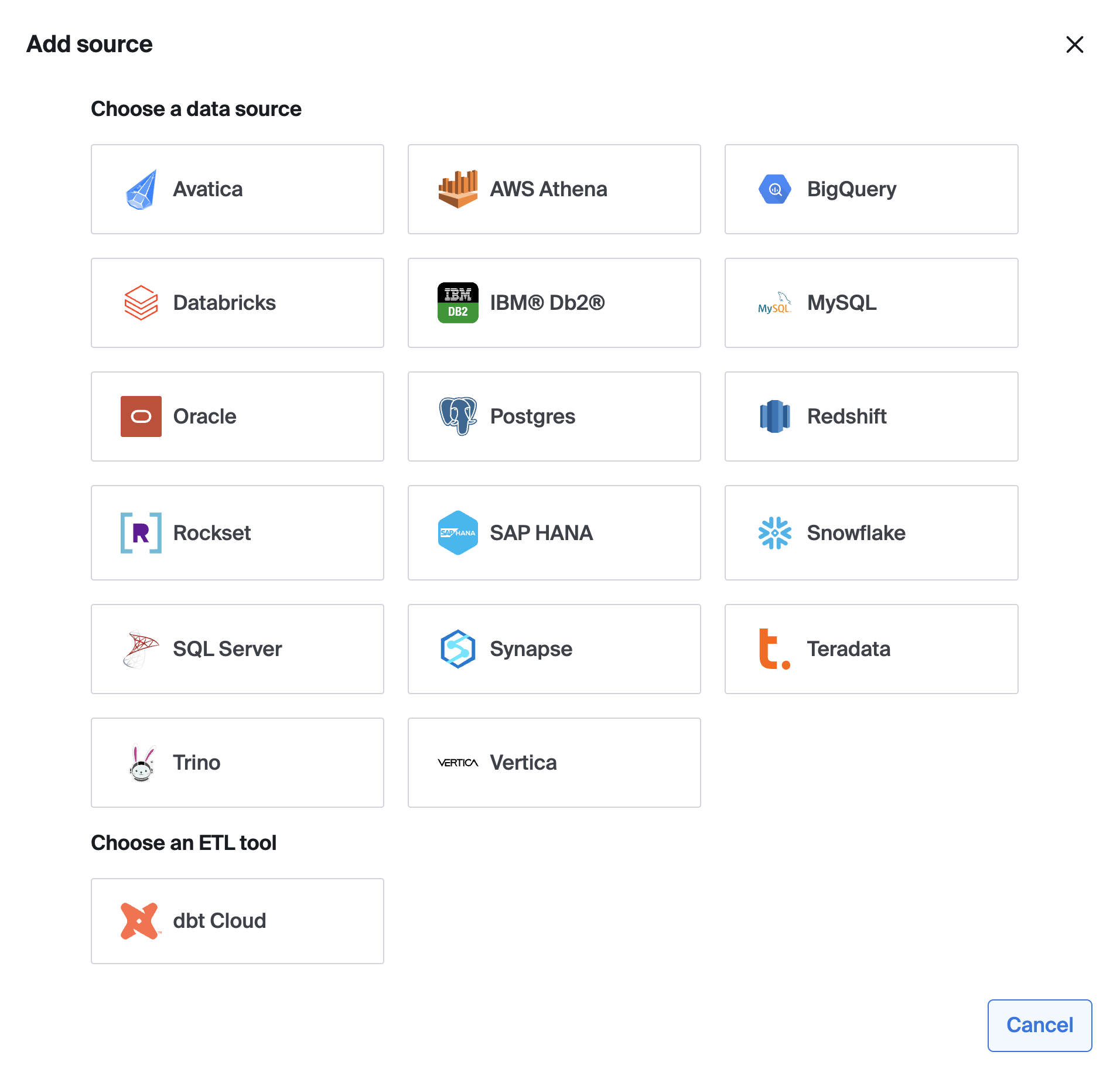Click the MySQL dolphin logo
Screen dimensions: 1120x1079
click(775, 303)
